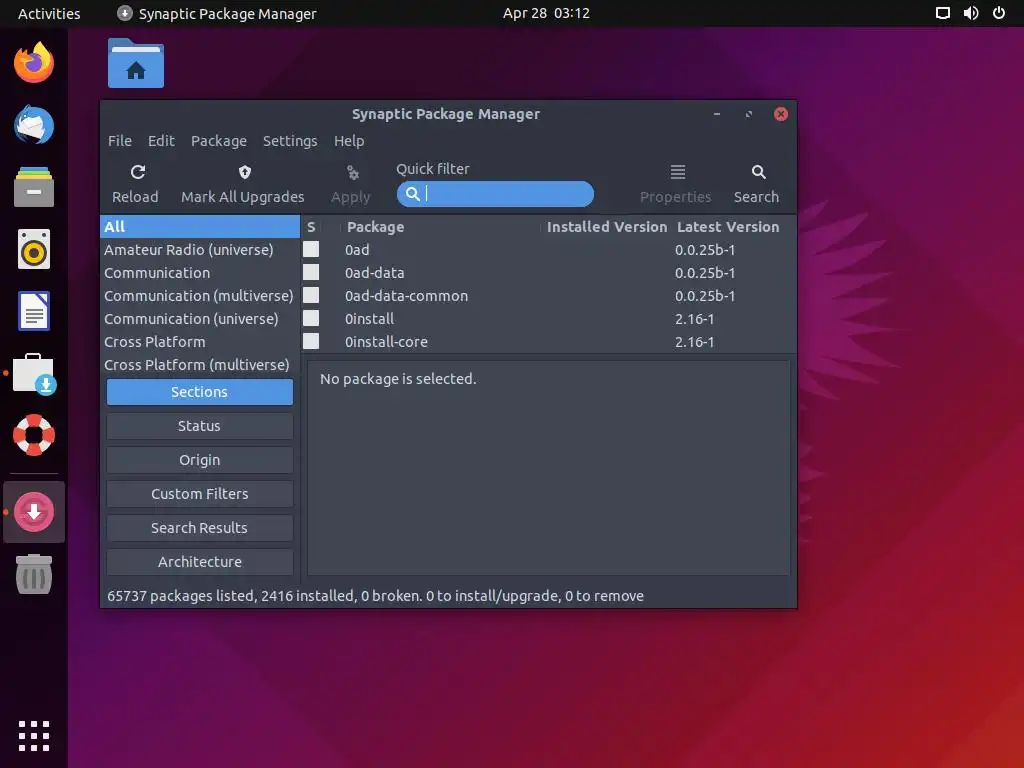Sort by the S status column header
1024x768 pixels.
point(311,227)
